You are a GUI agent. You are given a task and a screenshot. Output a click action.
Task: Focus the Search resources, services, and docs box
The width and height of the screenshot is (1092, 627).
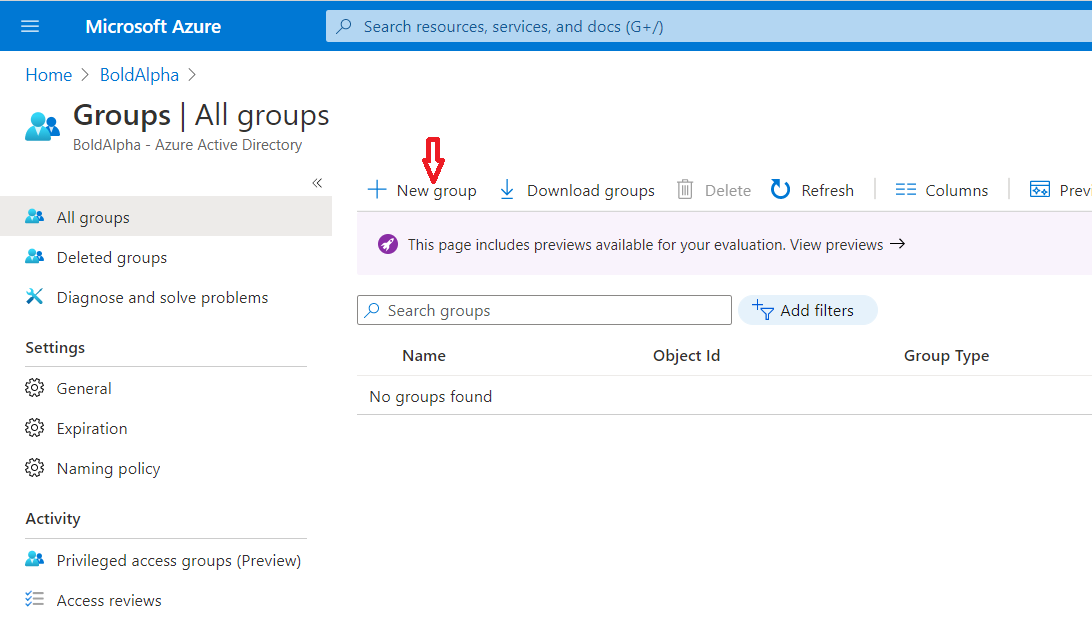709,26
